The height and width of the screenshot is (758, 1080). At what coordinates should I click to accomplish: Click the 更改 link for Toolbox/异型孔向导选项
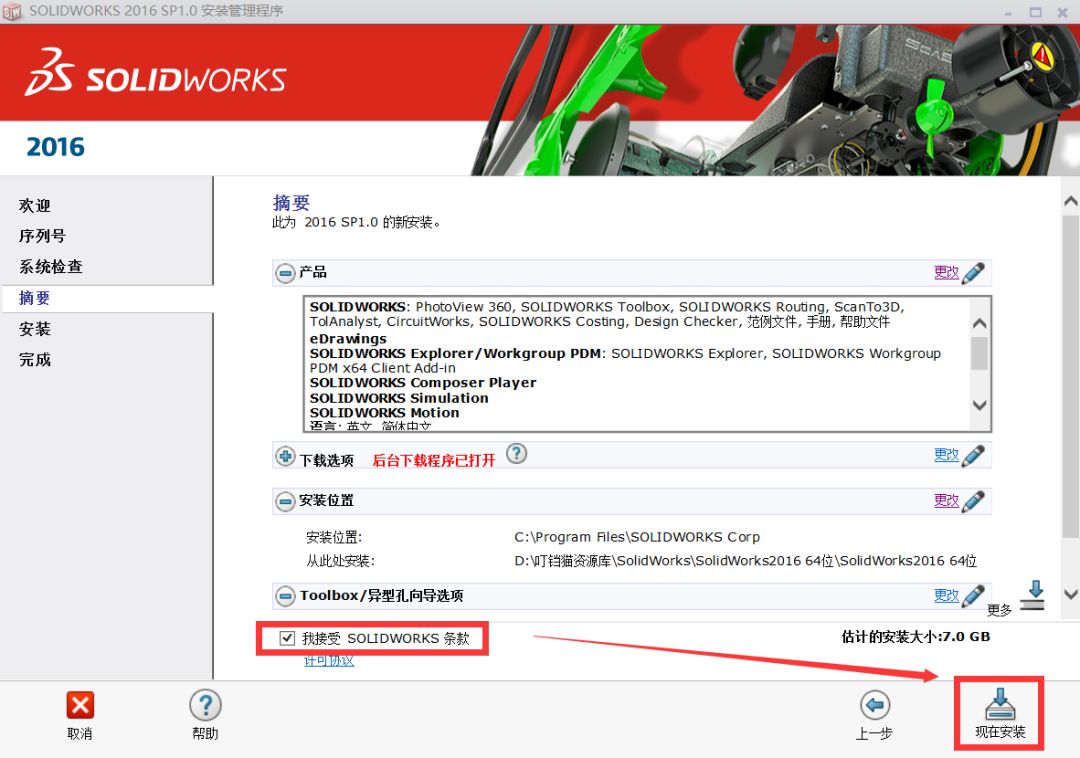[946, 595]
